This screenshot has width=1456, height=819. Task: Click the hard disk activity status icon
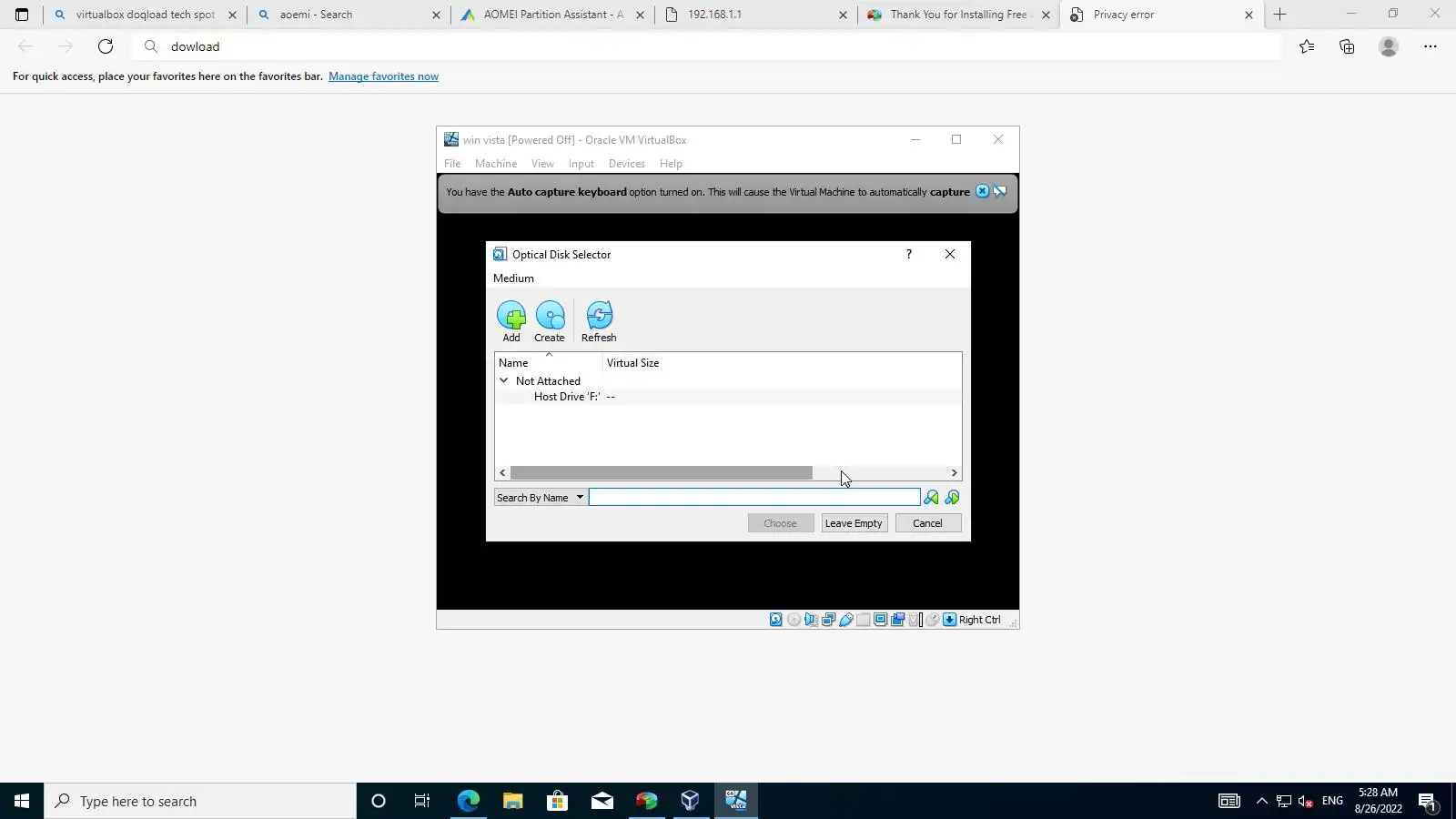776,620
